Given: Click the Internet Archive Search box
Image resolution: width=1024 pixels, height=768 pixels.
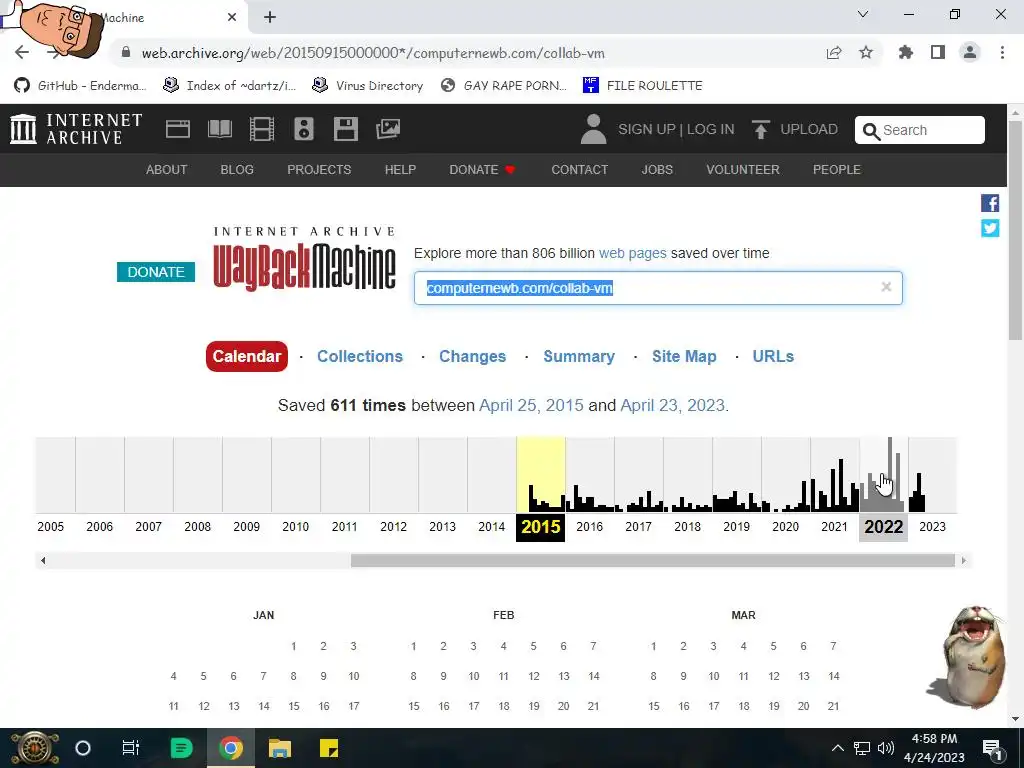Looking at the screenshot, I should [920, 130].
